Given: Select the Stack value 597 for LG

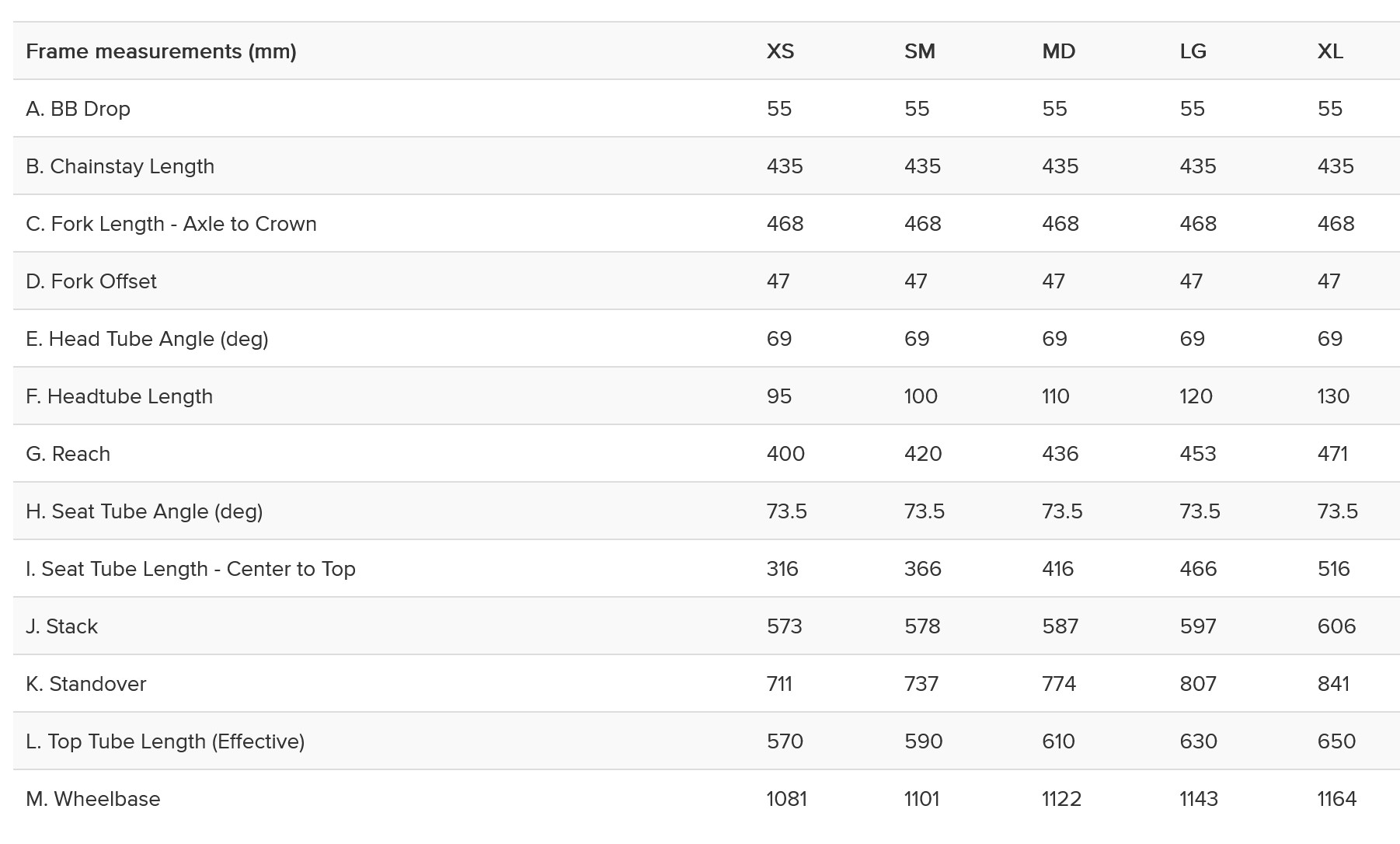Looking at the screenshot, I should pyautogui.click(x=1197, y=626).
